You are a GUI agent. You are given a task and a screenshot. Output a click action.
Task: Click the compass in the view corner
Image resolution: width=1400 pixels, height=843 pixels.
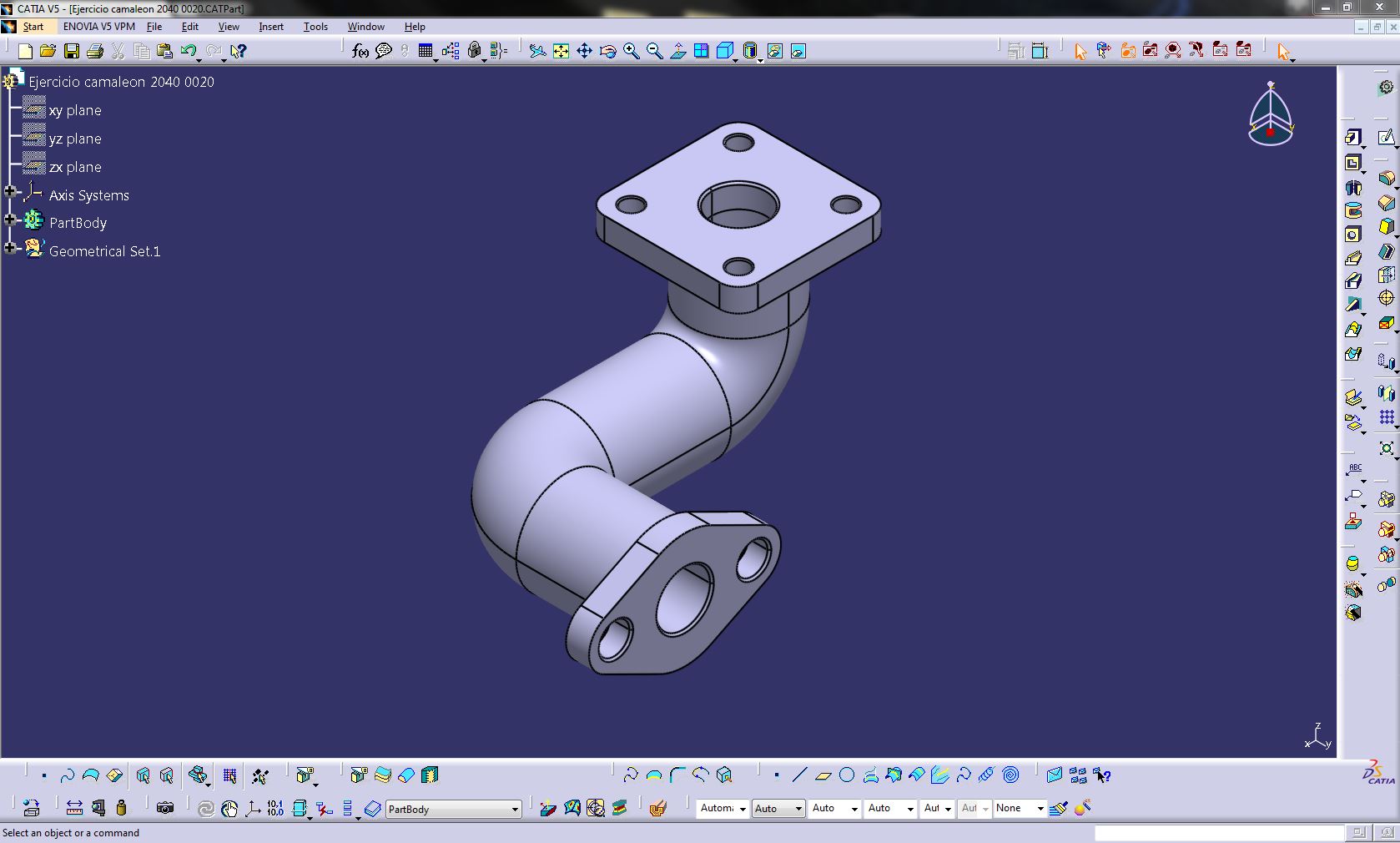coord(1271,114)
